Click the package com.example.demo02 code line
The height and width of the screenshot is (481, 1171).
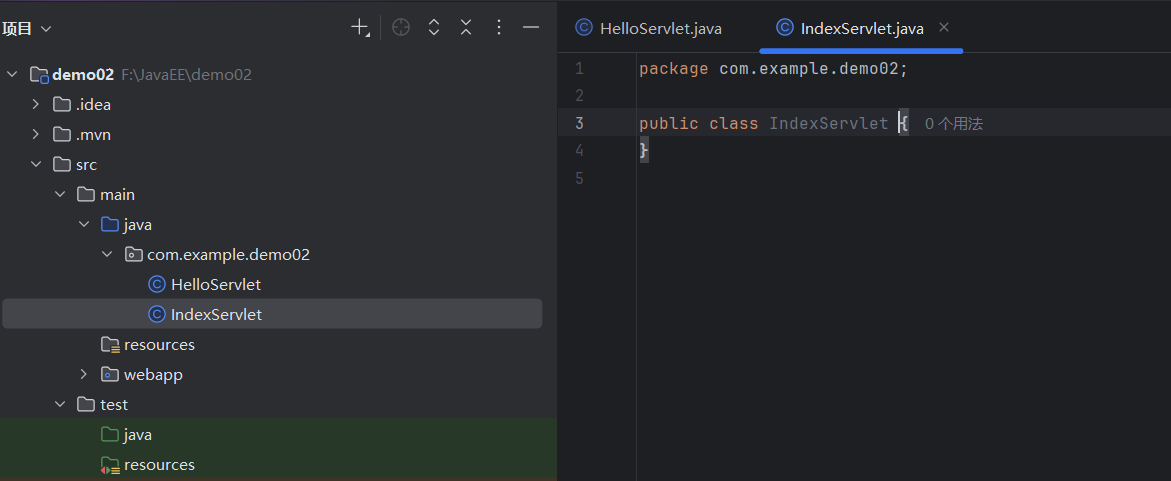coord(774,69)
